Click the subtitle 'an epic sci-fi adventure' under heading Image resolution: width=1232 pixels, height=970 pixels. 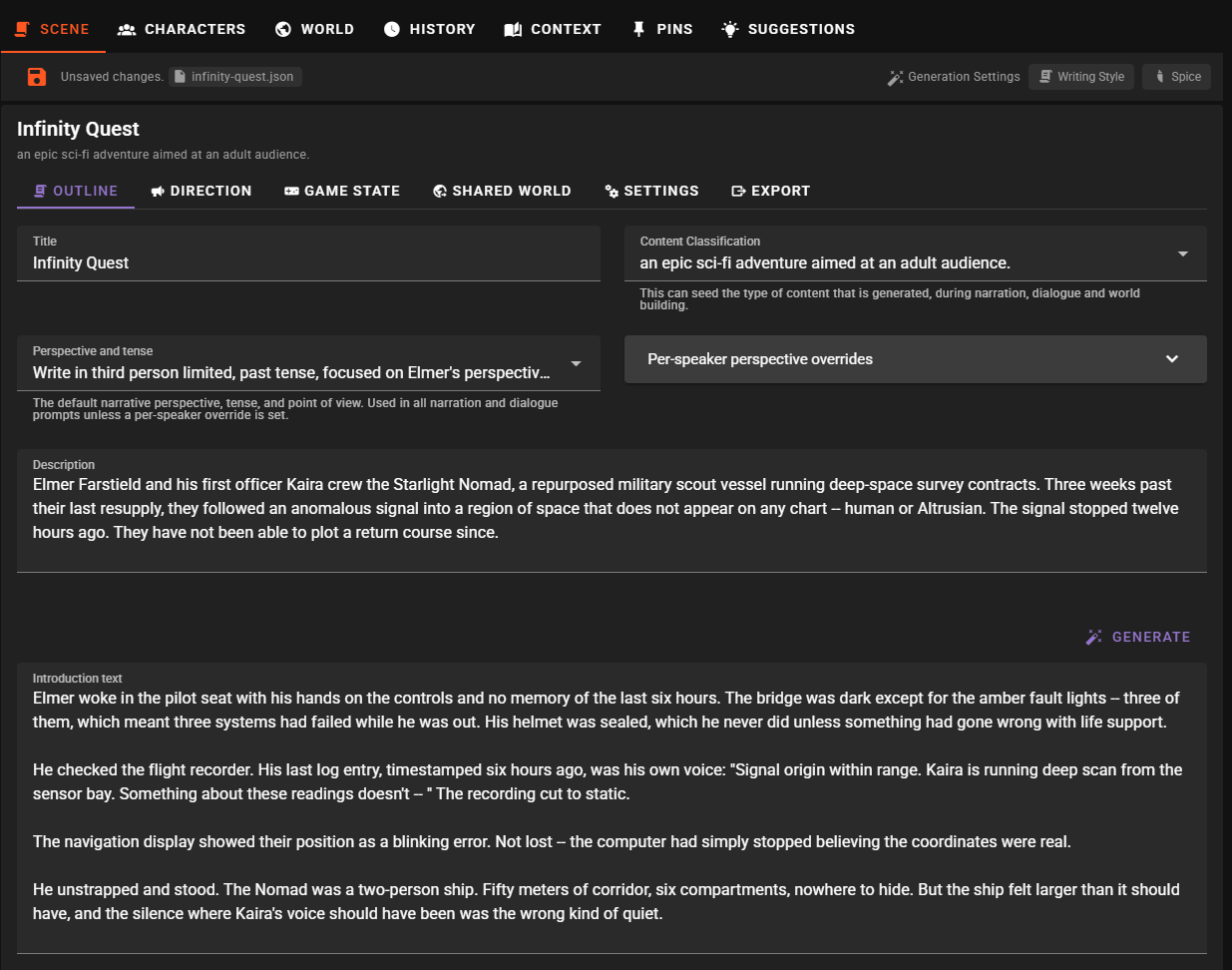(x=163, y=155)
